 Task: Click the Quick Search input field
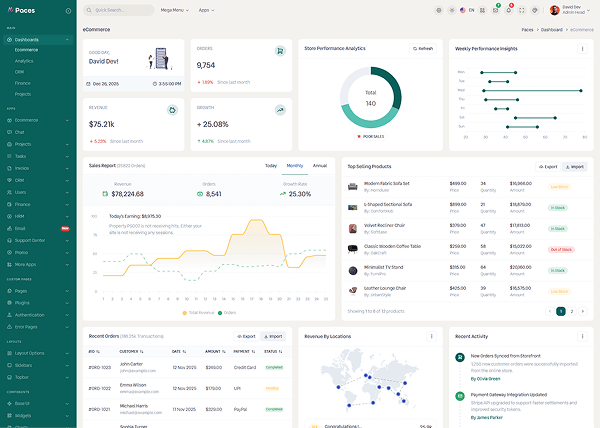pos(118,10)
